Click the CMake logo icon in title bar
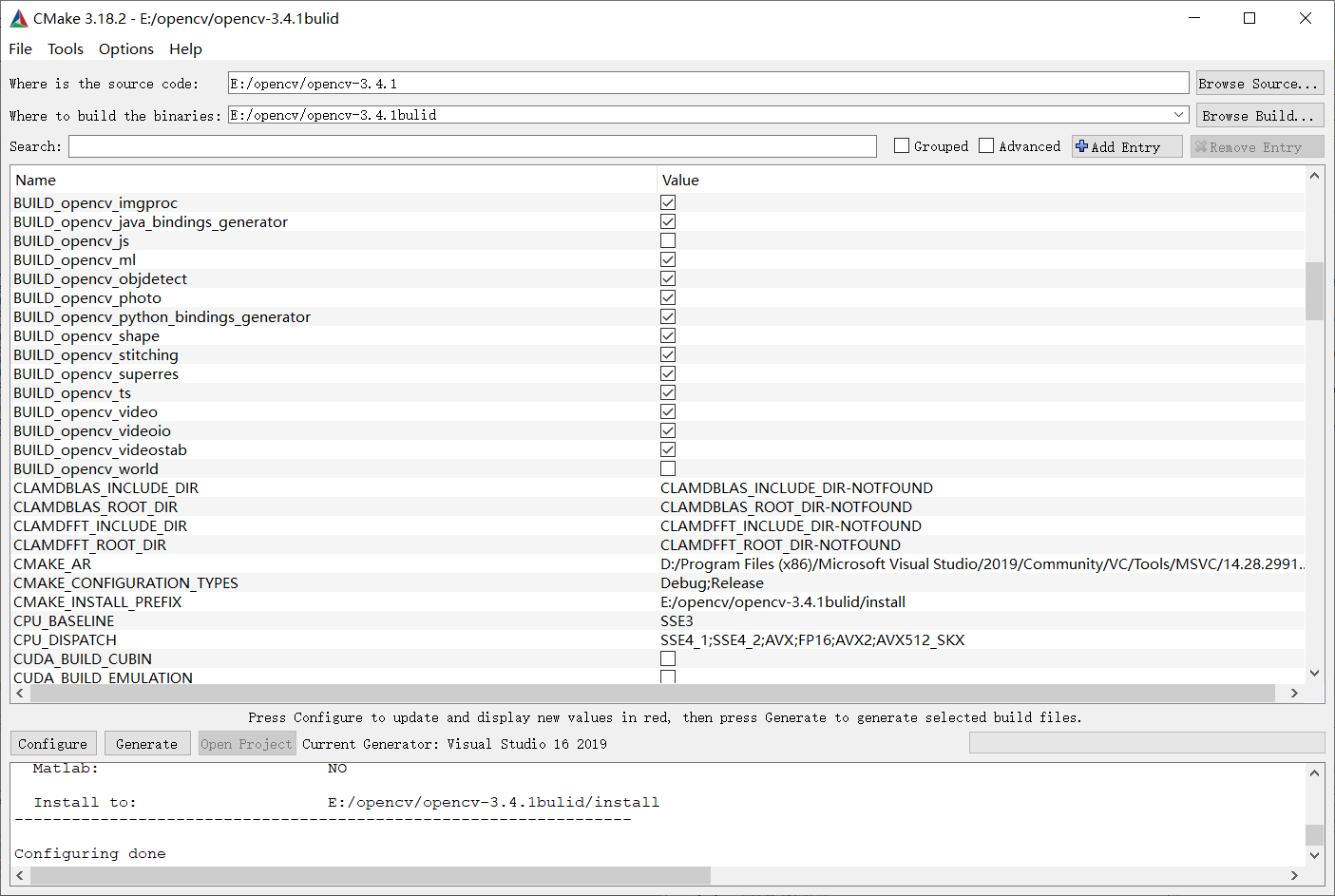Screen dimensions: 1335x896 pos(18,19)
